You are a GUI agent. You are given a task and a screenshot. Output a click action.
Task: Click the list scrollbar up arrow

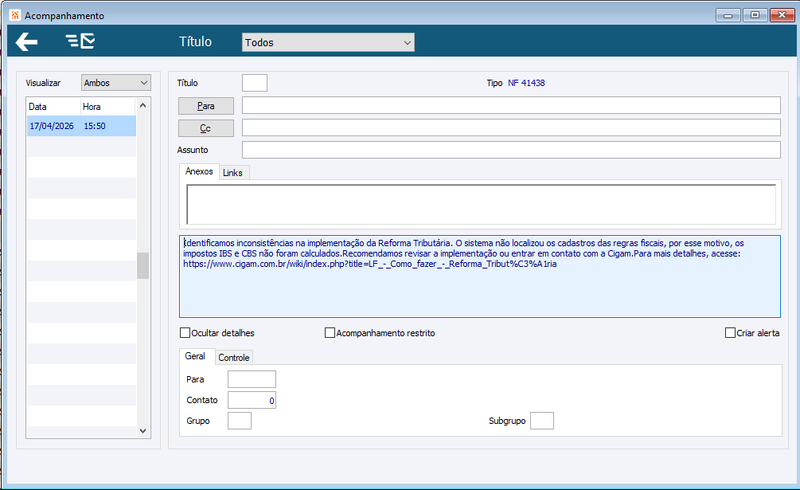coord(143,105)
